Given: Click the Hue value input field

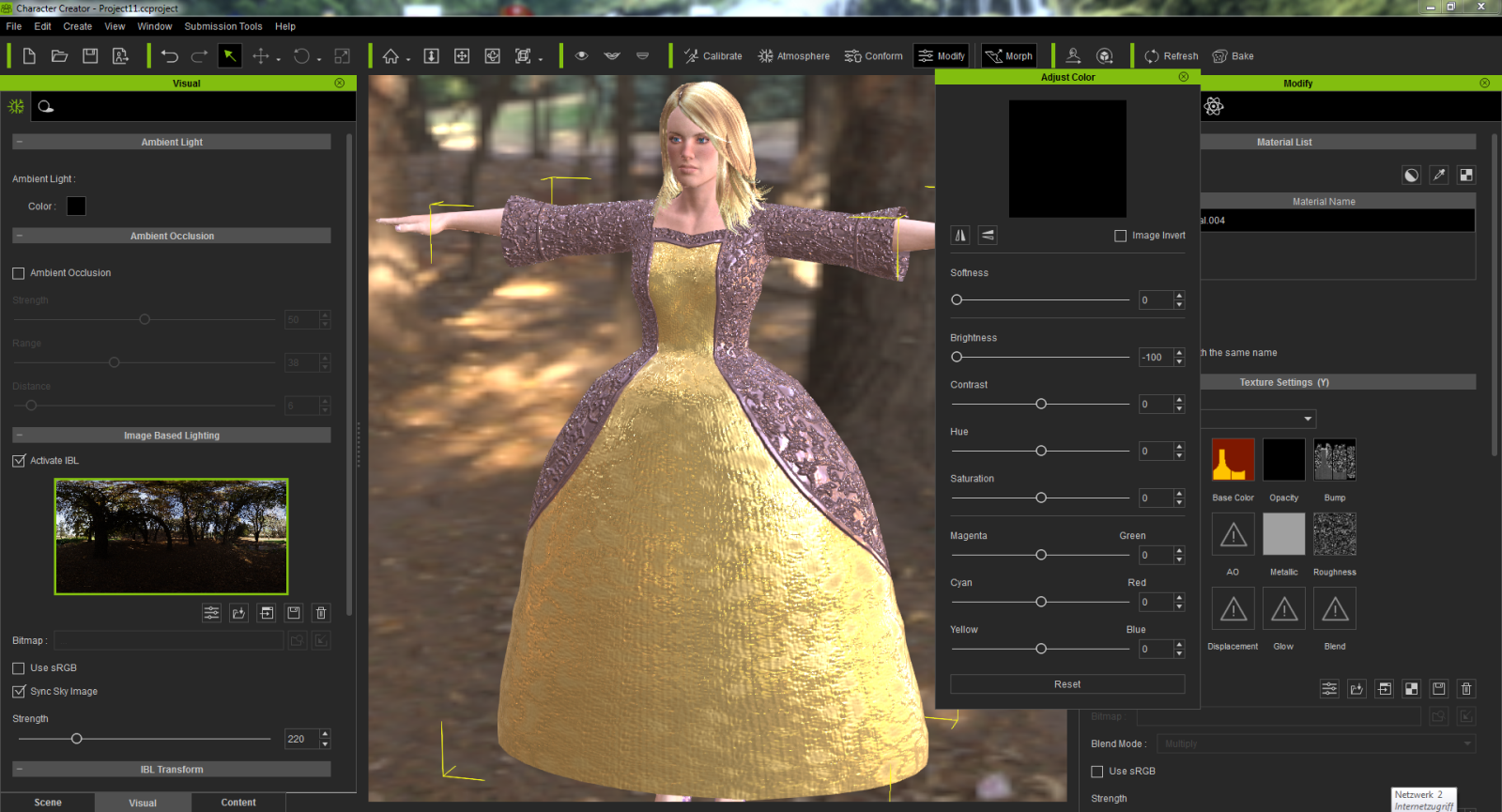Looking at the screenshot, I should tap(1156, 452).
